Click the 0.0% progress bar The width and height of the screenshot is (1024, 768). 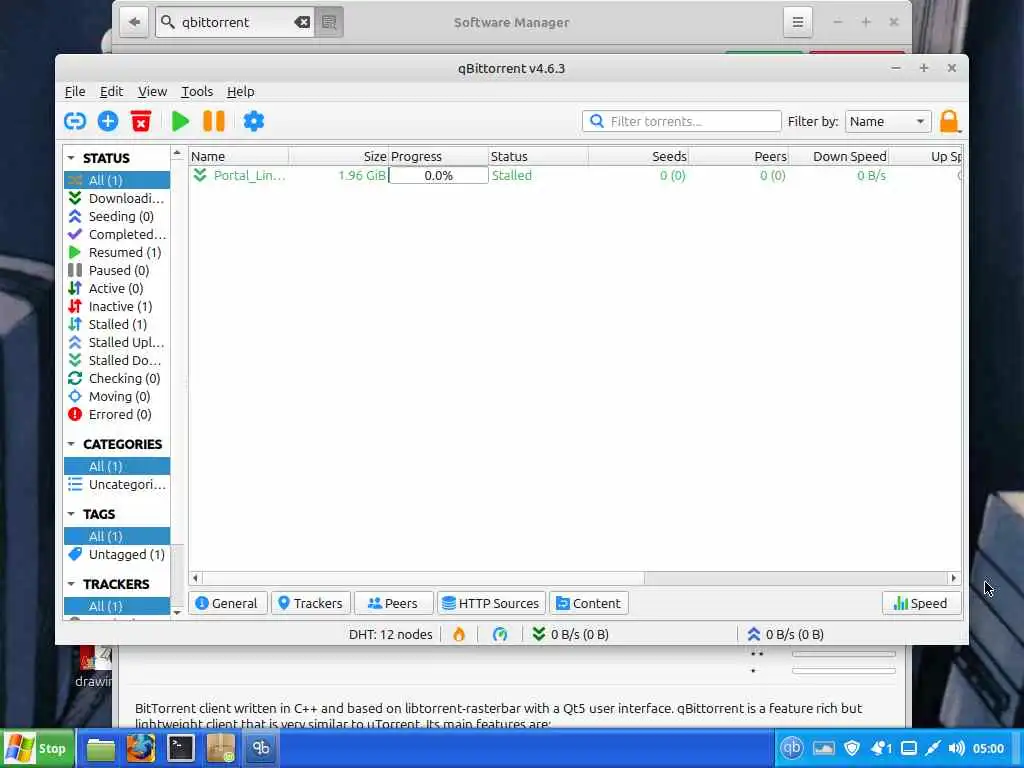pos(438,175)
